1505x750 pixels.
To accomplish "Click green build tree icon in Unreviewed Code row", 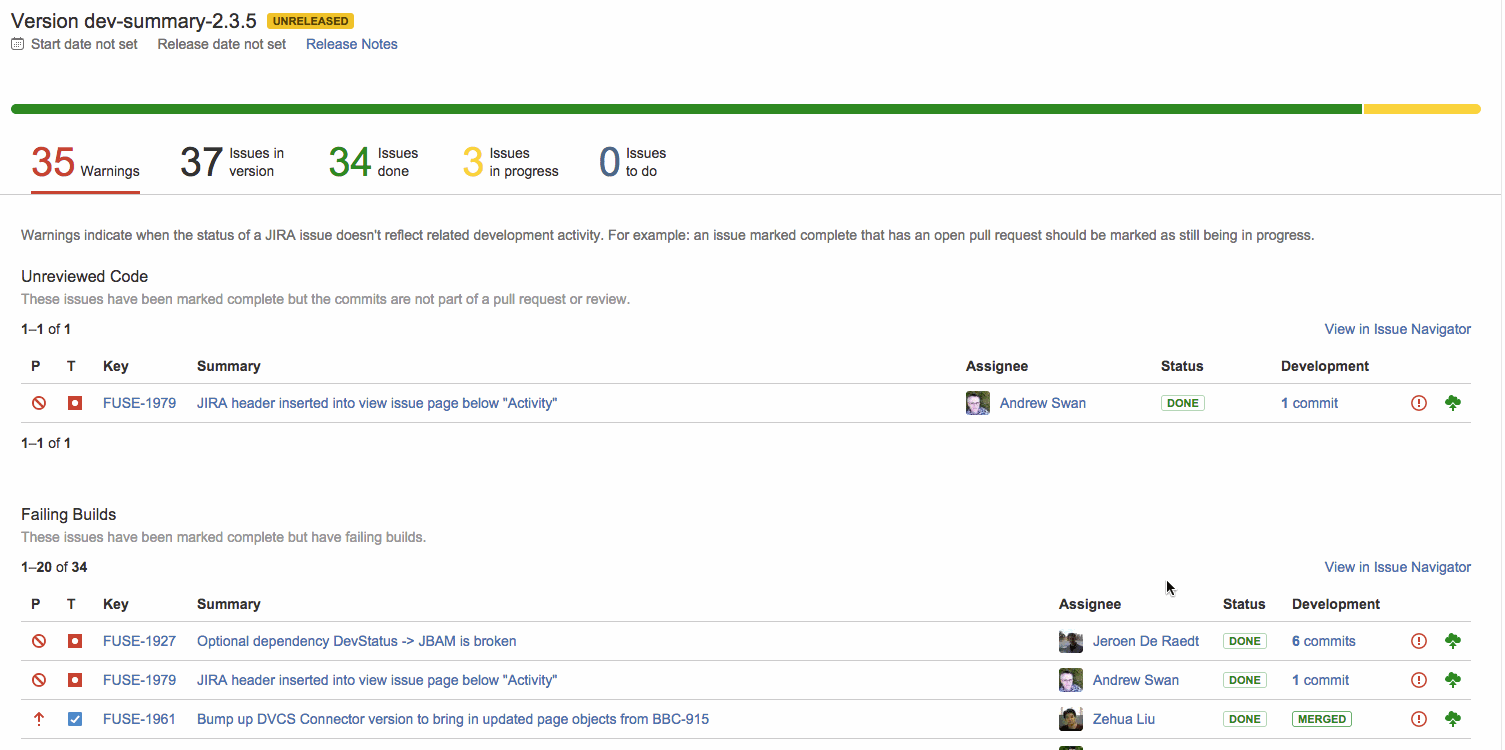I will tap(1454, 403).
